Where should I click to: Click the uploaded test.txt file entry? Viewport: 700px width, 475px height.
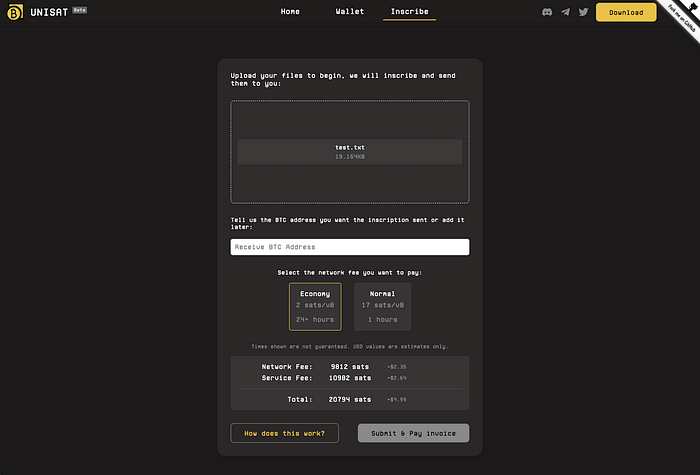(349, 152)
